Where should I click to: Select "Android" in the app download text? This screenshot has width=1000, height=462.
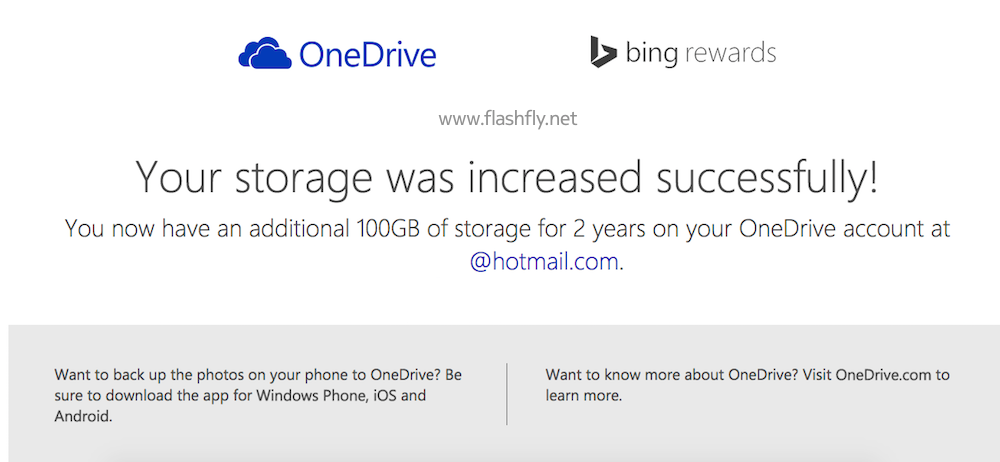[81, 415]
